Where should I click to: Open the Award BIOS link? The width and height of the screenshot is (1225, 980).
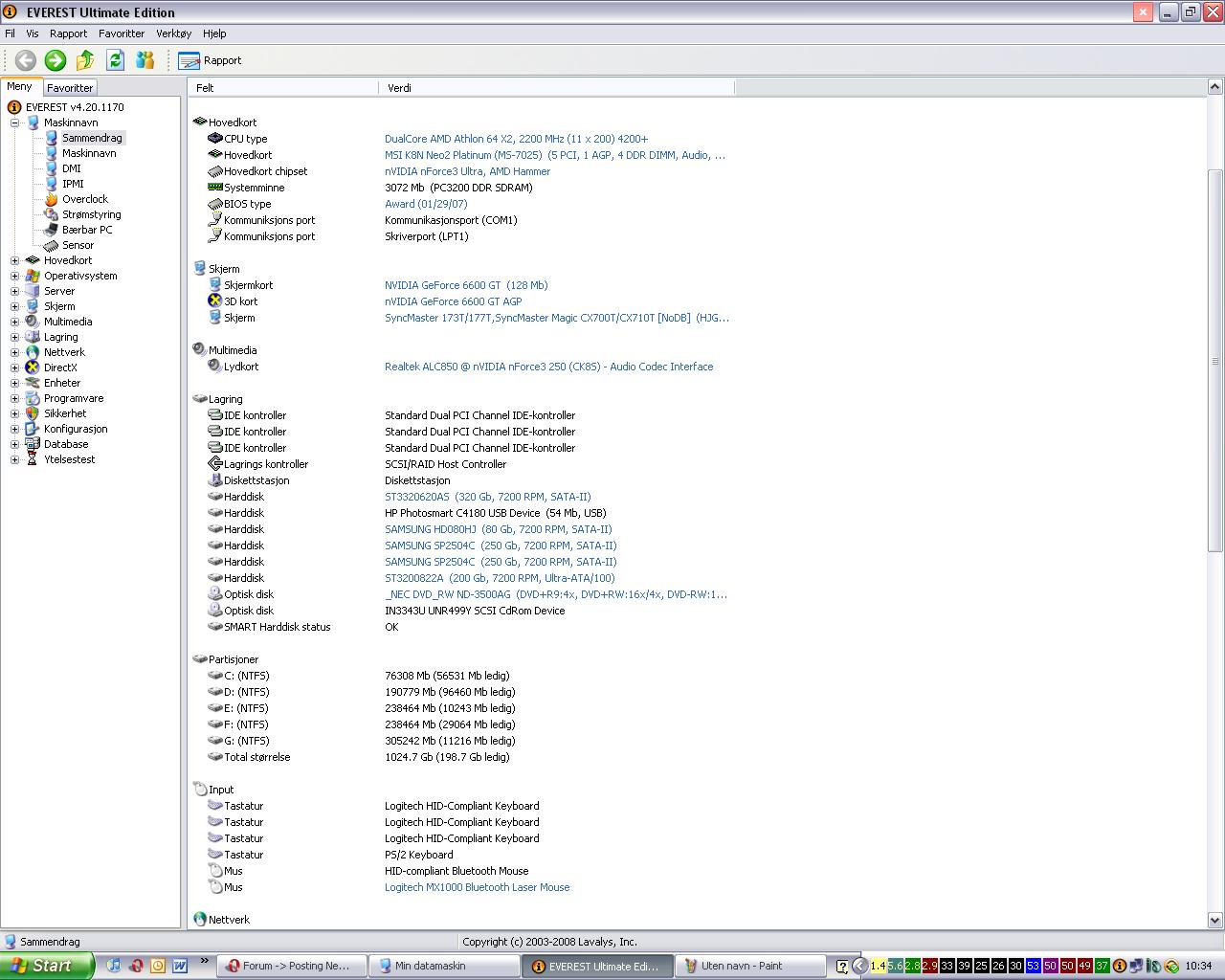[x=426, y=204]
